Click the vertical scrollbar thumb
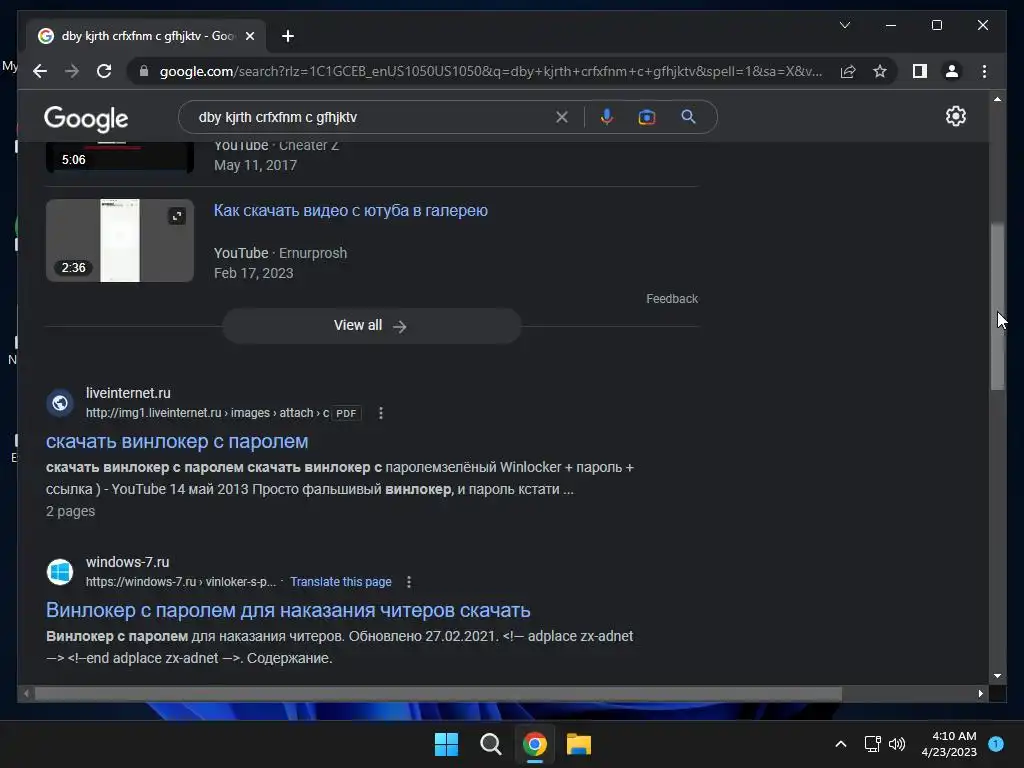The height and width of the screenshot is (768, 1024). click(997, 306)
